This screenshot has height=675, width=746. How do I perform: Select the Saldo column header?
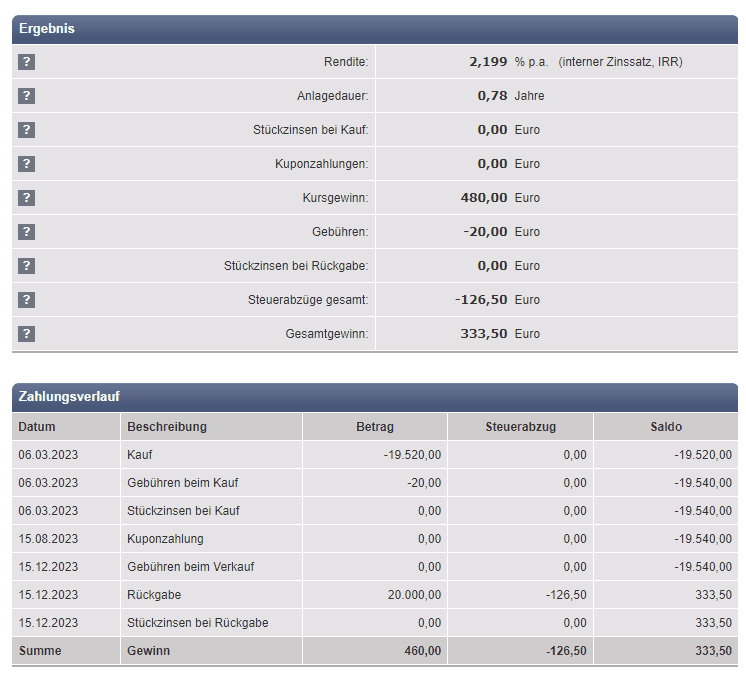(666, 427)
